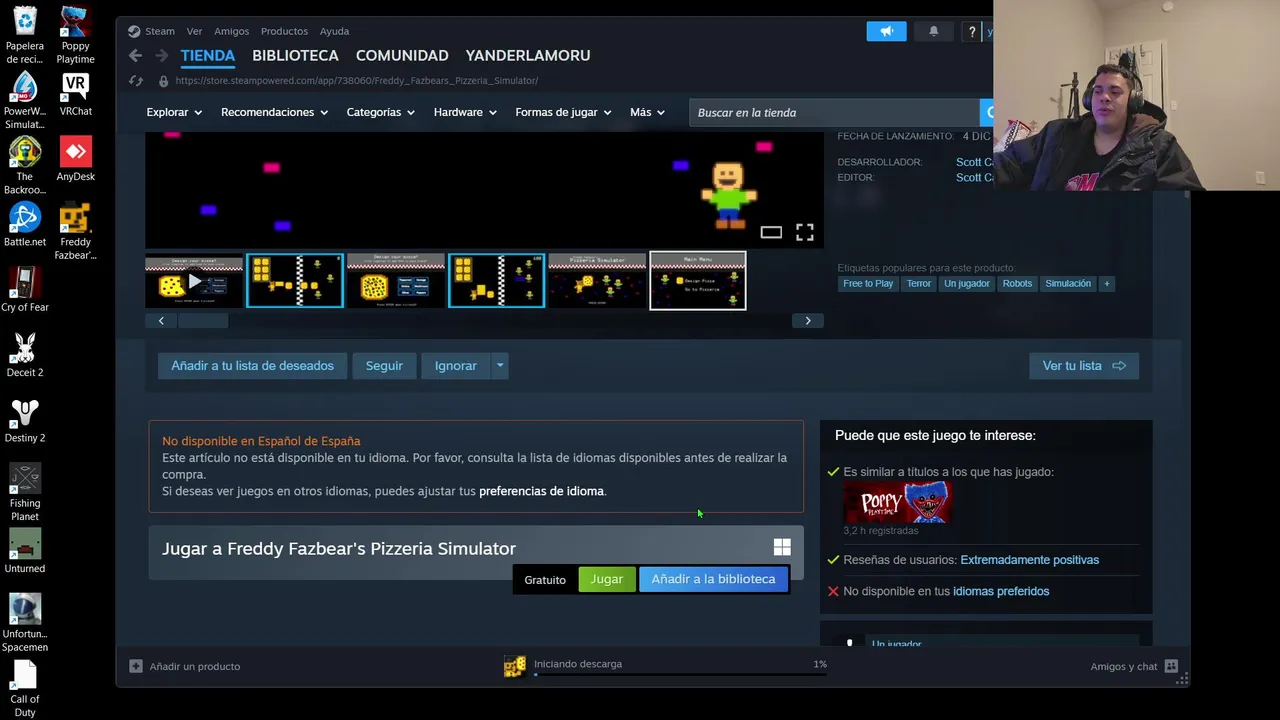Screen dimensions: 1280x720
Task: Click the Steam back navigation arrow
Action: coord(136,56)
